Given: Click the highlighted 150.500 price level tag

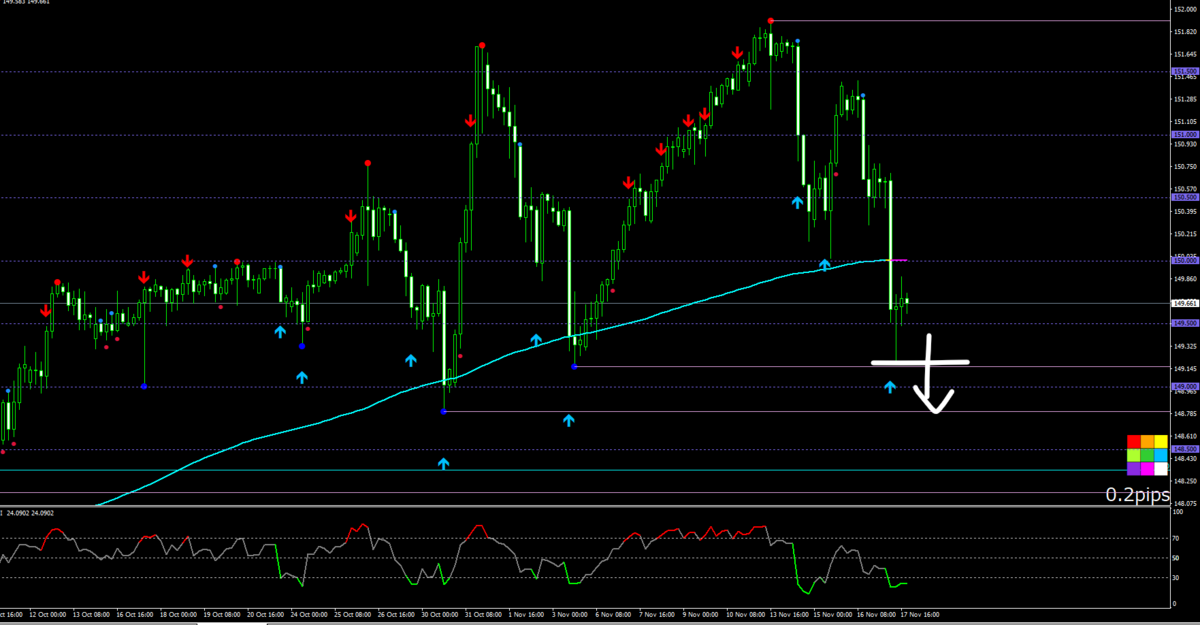Looking at the screenshot, I should [x=1185, y=197].
